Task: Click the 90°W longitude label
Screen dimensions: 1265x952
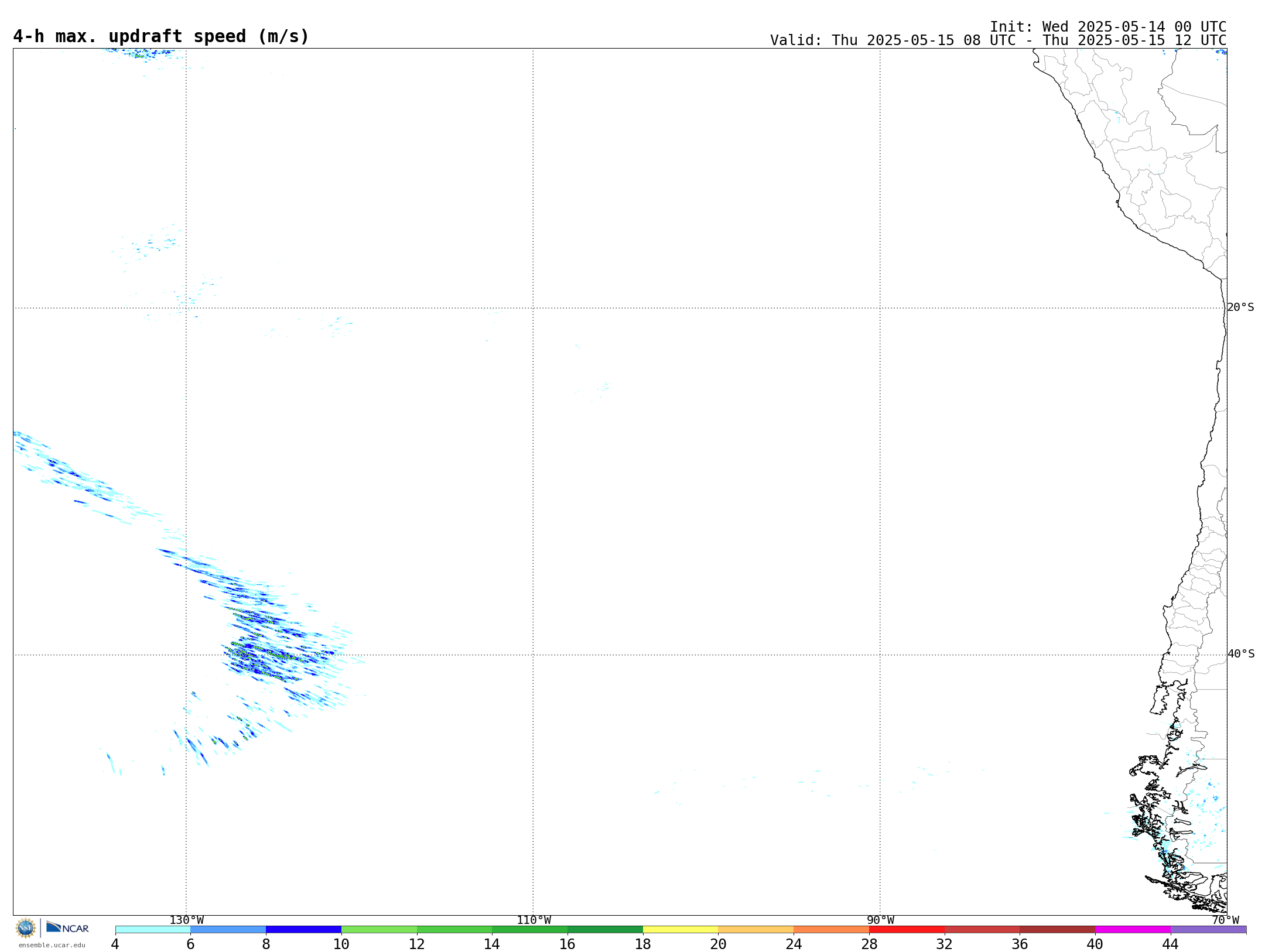Action: coord(880,920)
